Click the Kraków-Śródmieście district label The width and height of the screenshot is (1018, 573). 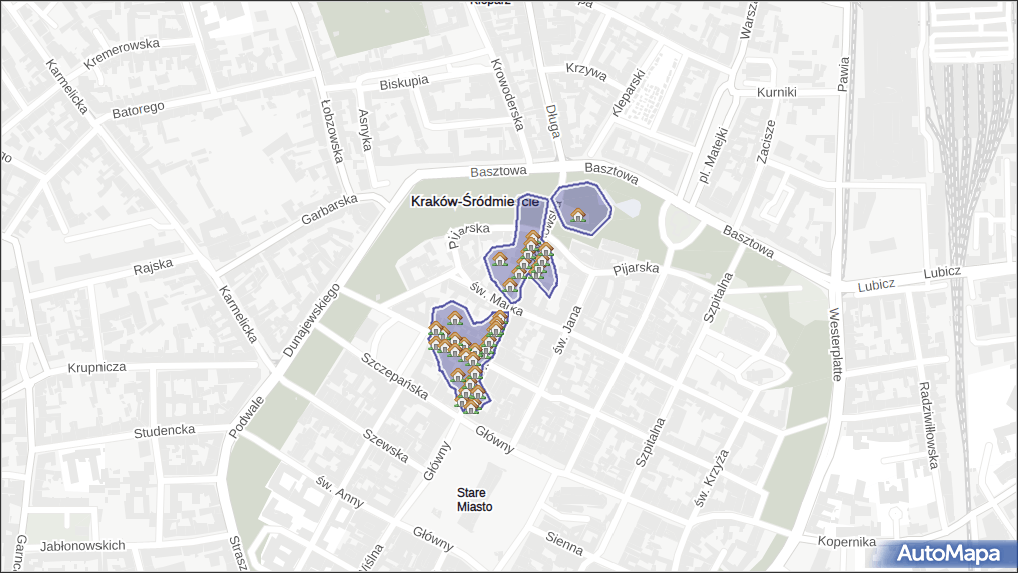pyautogui.click(x=475, y=202)
